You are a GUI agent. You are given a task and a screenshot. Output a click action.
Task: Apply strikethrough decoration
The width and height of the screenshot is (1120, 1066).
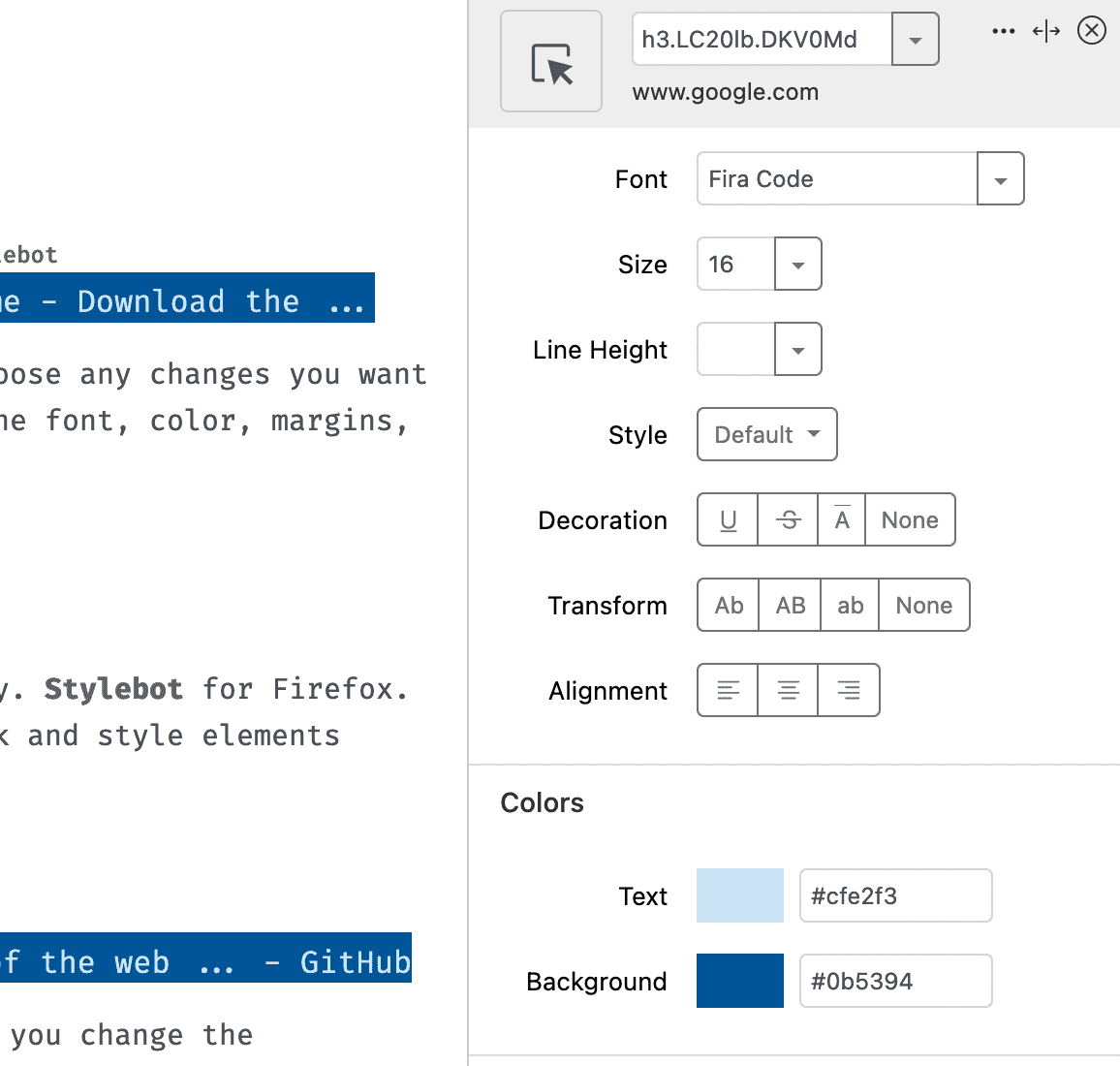(x=788, y=519)
